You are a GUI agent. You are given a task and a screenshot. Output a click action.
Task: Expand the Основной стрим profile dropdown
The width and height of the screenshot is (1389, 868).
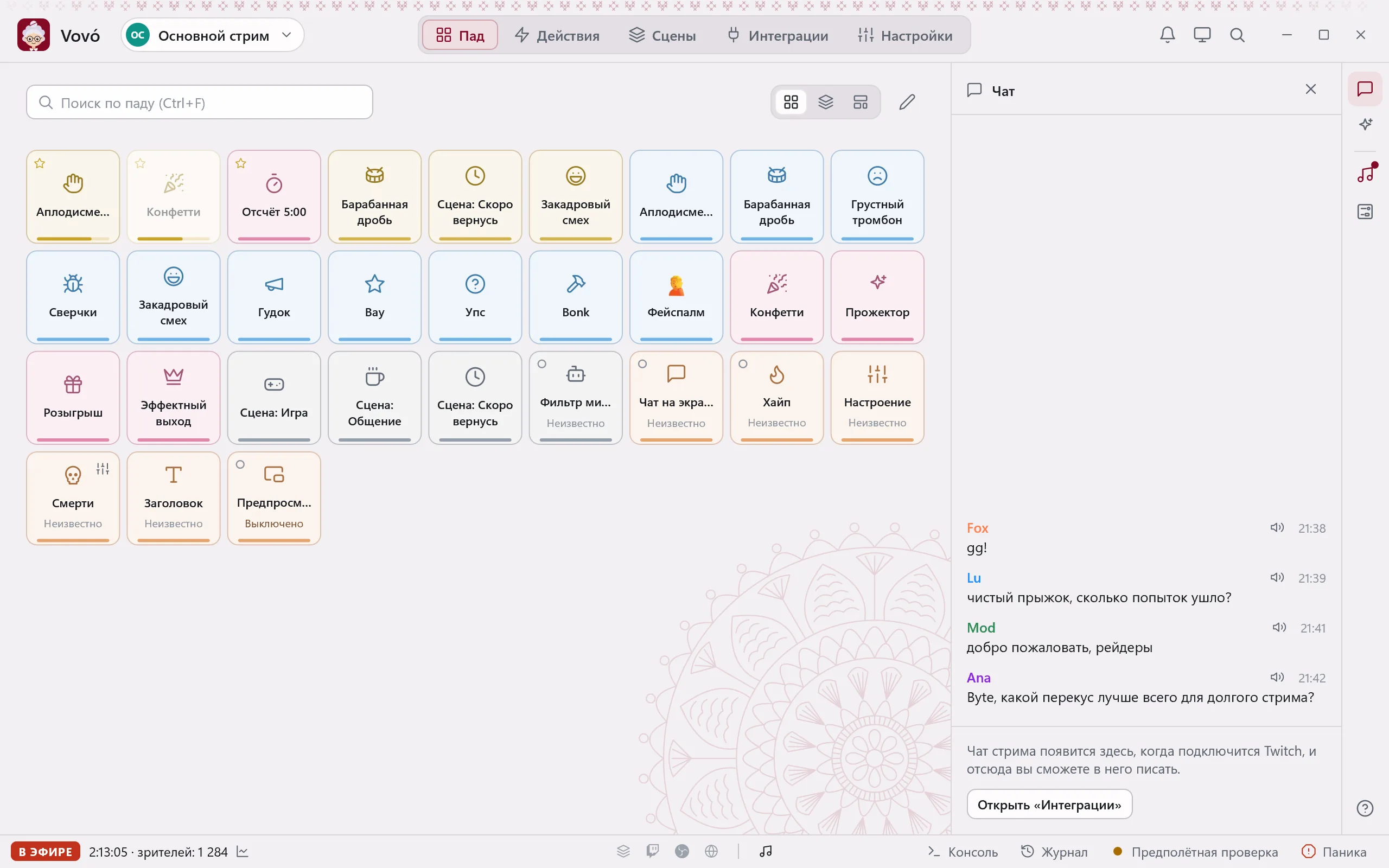(212, 35)
